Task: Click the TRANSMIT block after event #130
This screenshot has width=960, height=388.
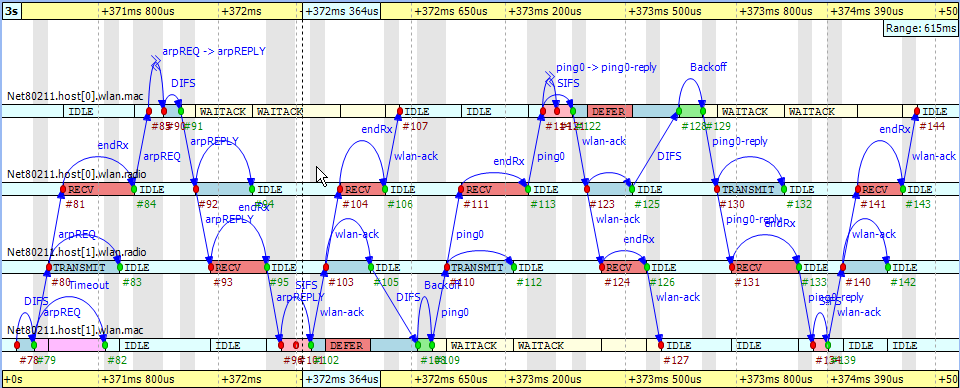Action: click(x=751, y=189)
